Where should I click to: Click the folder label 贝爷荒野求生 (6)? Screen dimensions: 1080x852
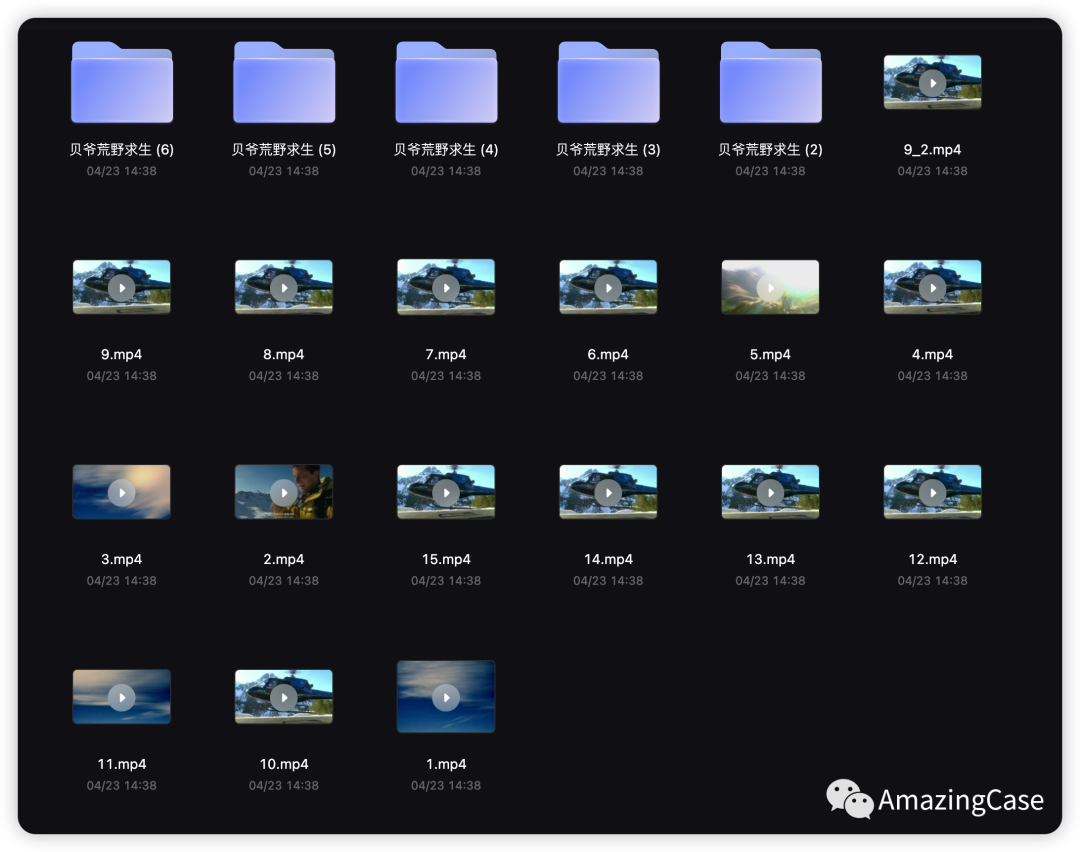[122, 149]
